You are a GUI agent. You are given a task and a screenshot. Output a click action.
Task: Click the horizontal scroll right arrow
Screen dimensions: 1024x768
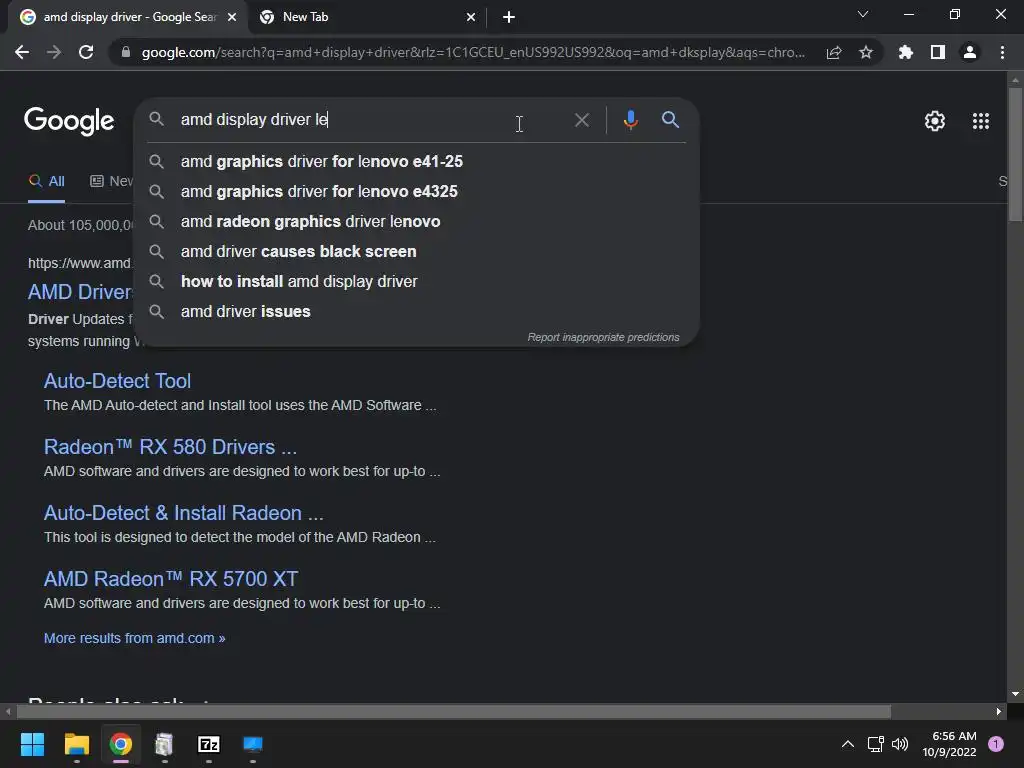pyautogui.click(x=999, y=711)
